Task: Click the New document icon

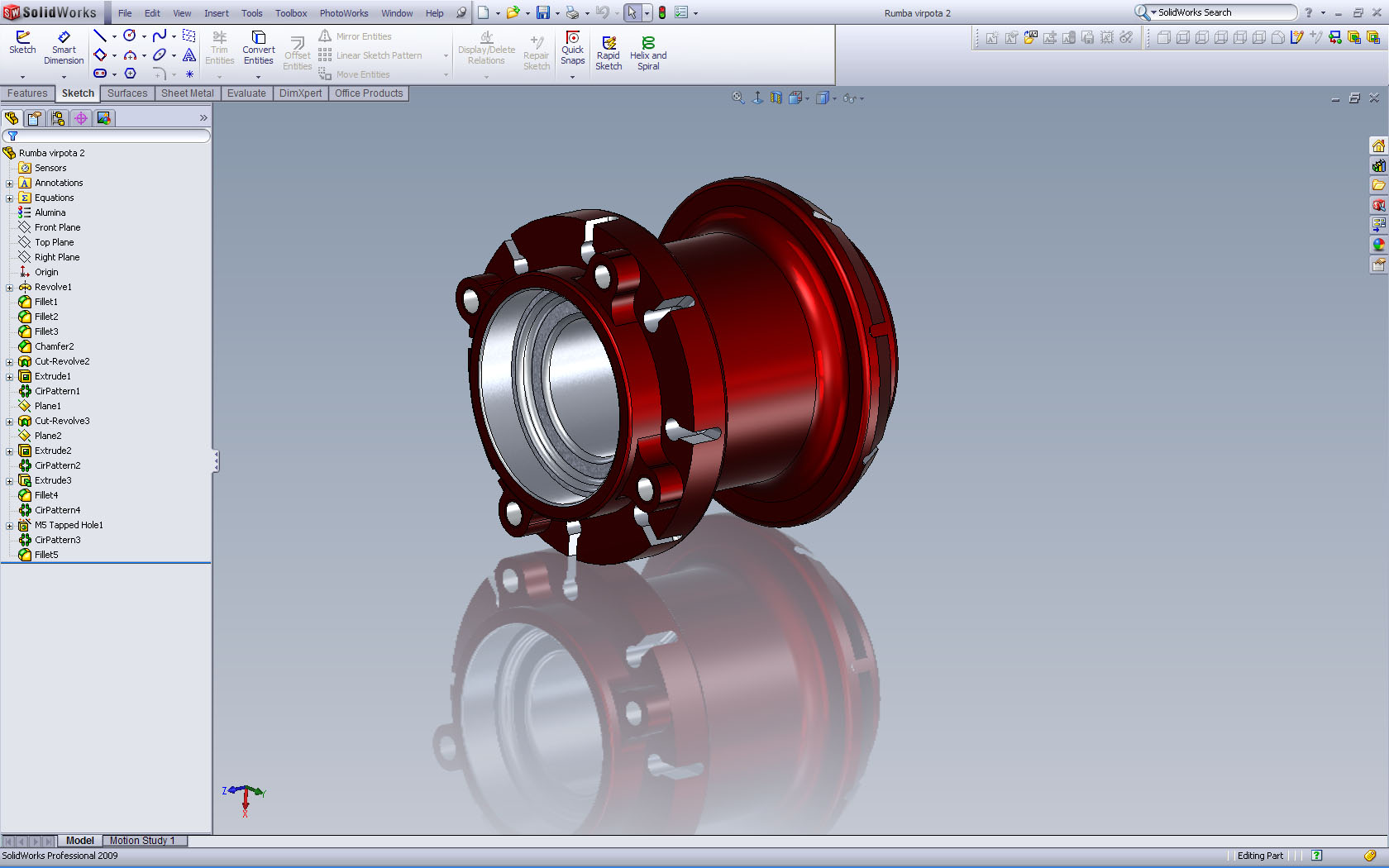Action: tap(483, 12)
